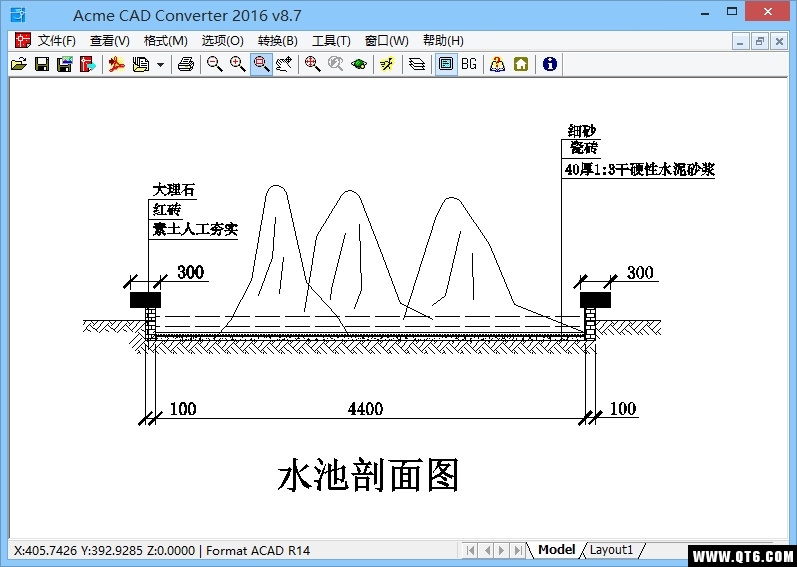Click the Zoom out magnifier

[215, 64]
